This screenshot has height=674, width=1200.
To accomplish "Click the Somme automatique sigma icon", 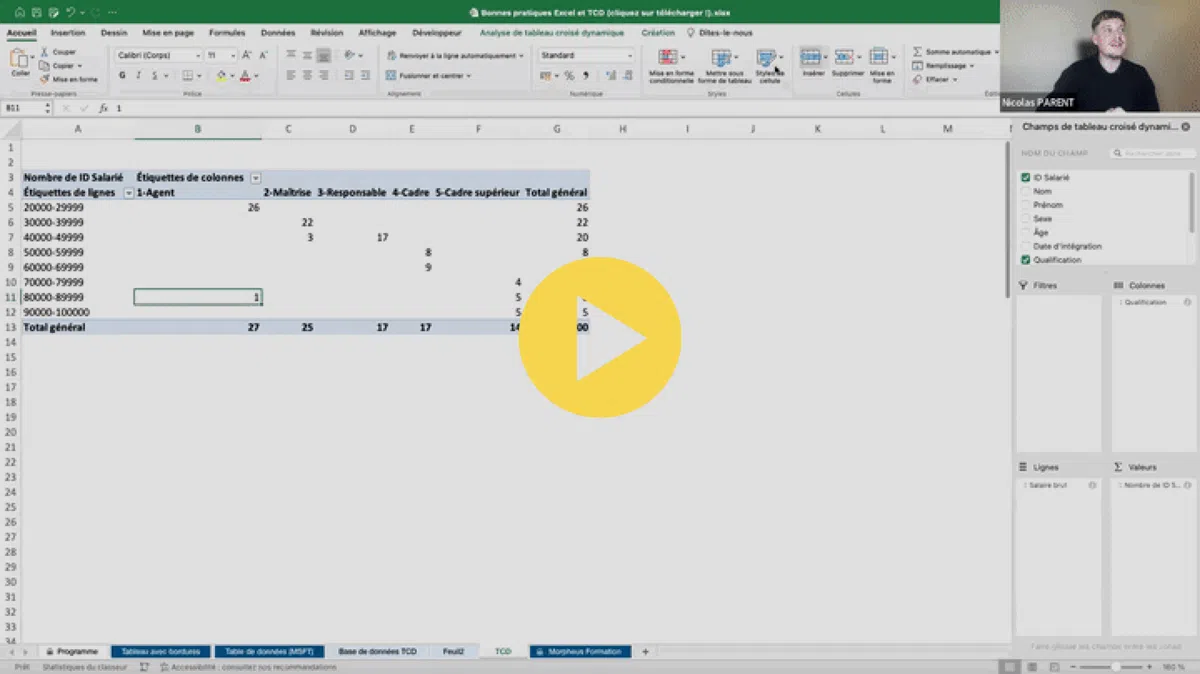I will pyautogui.click(x=917, y=51).
